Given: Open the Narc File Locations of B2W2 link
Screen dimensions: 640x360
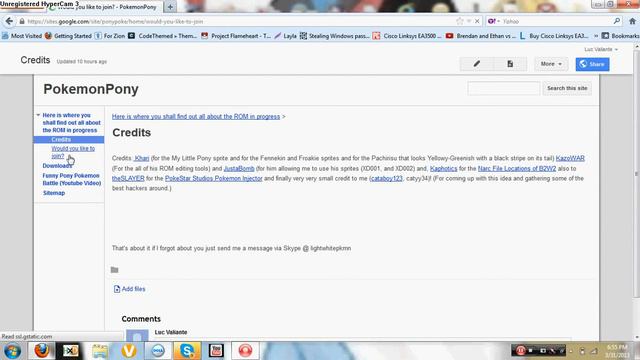Looking at the screenshot, I should pyautogui.click(x=517, y=169).
